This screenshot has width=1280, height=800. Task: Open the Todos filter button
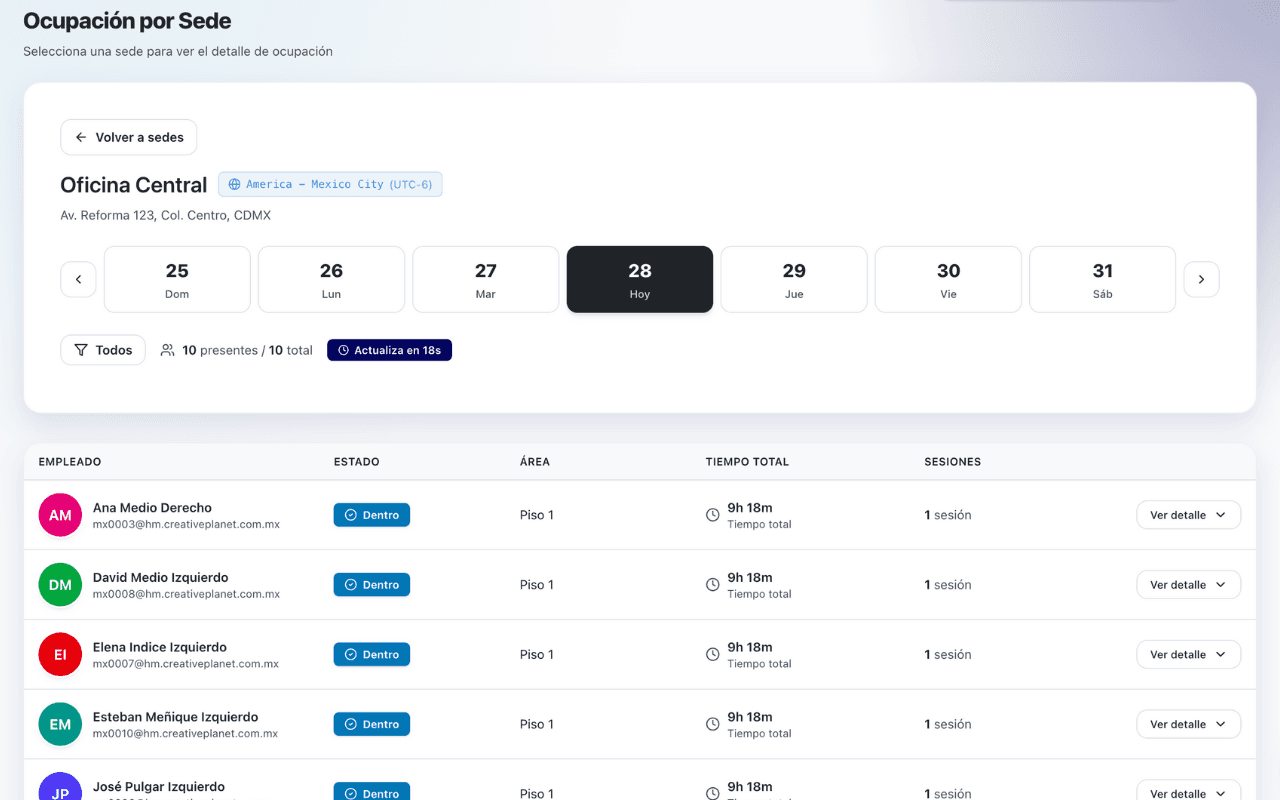pyautogui.click(x=103, y=350)
